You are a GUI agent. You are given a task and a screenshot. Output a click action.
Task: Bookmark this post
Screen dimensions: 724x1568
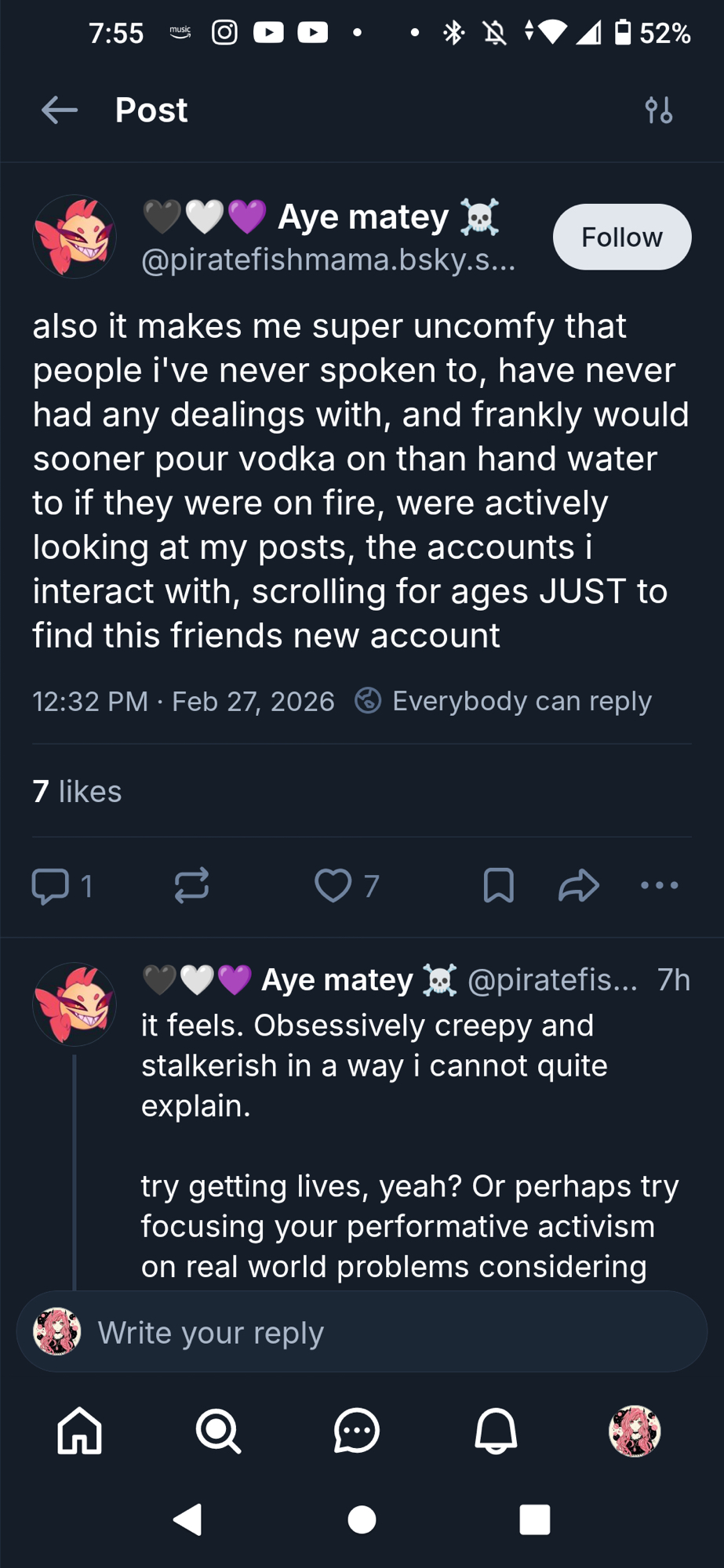click(x=499, y=886)
